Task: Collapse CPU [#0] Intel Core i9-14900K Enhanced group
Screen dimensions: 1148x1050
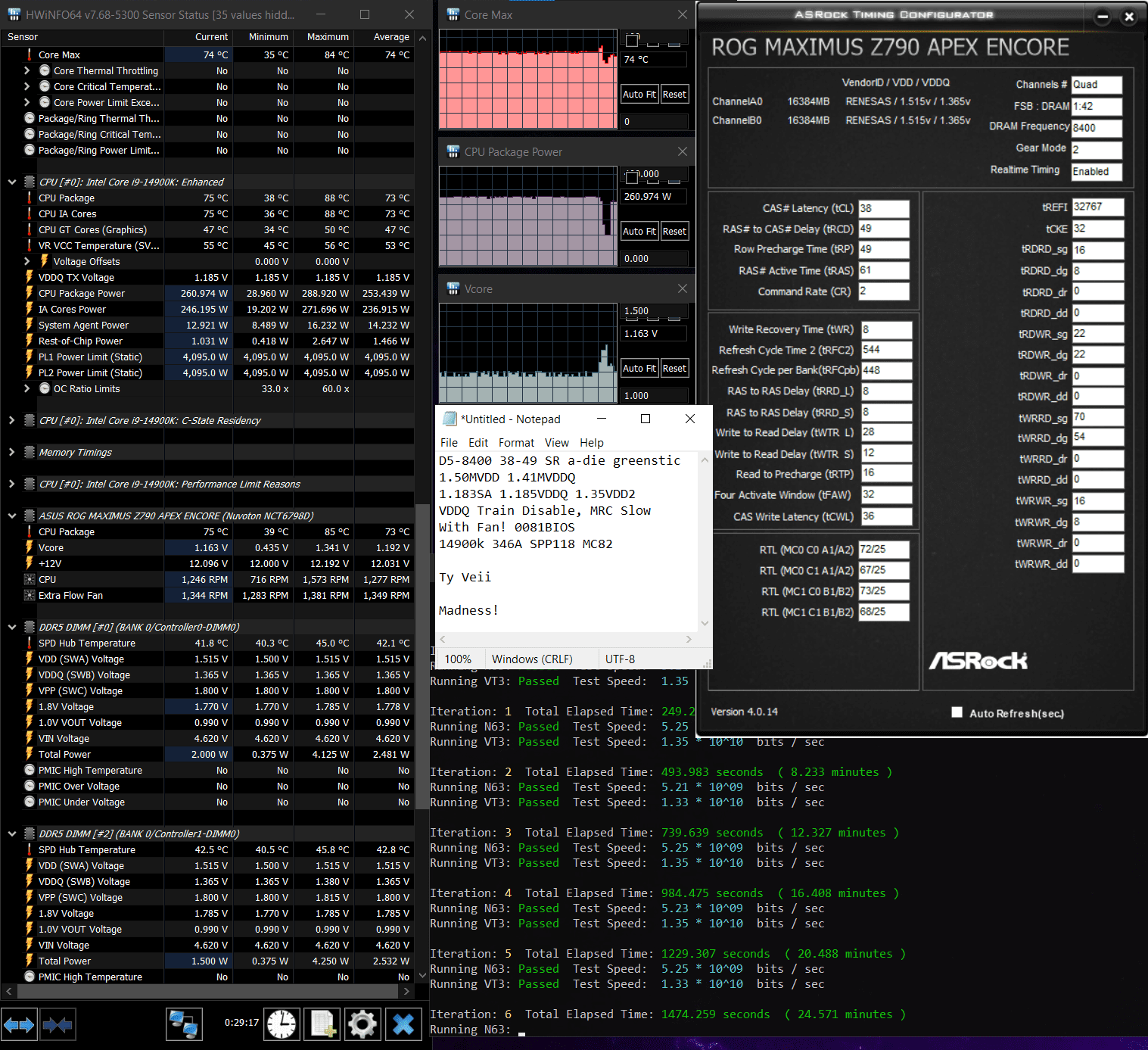Action: 11,182
